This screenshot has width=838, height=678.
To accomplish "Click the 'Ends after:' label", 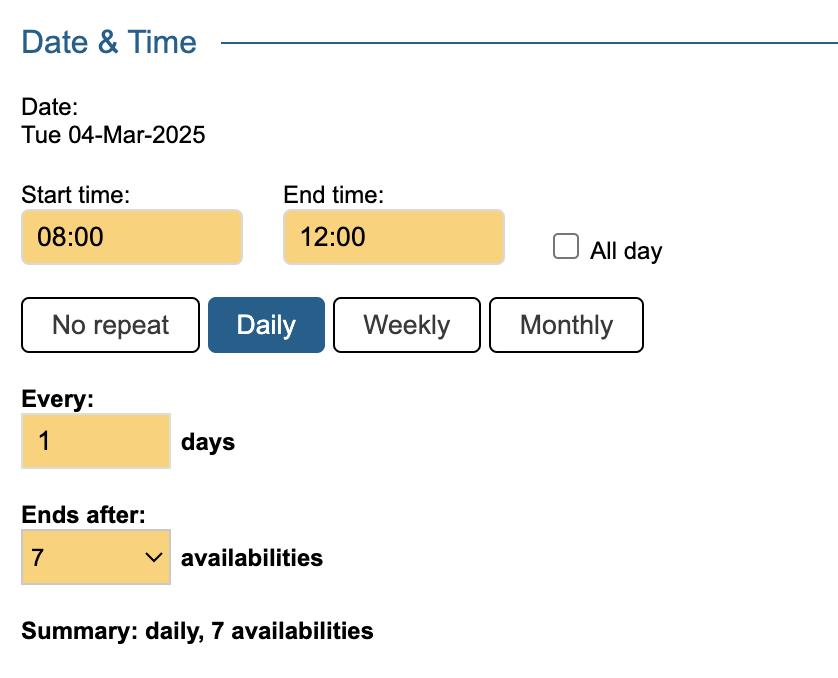I will [83, 515].
